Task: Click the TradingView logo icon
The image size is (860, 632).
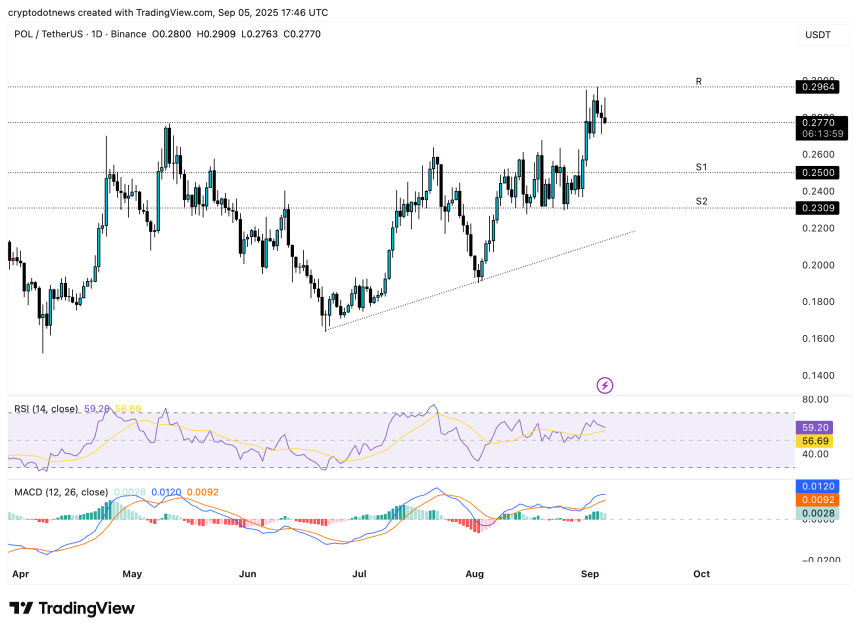Action: (21, 608)
